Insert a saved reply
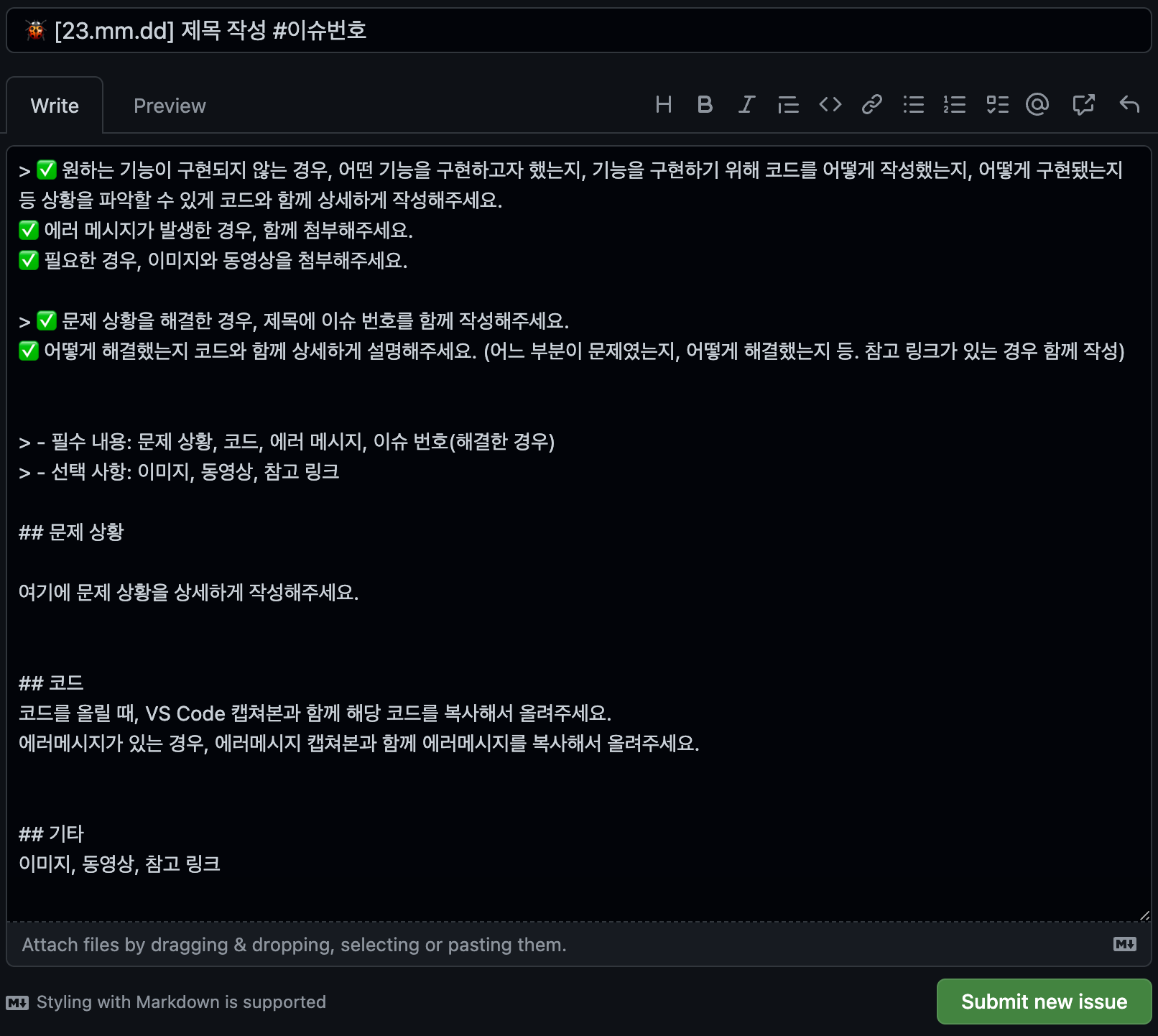 tap(1129, 105)
